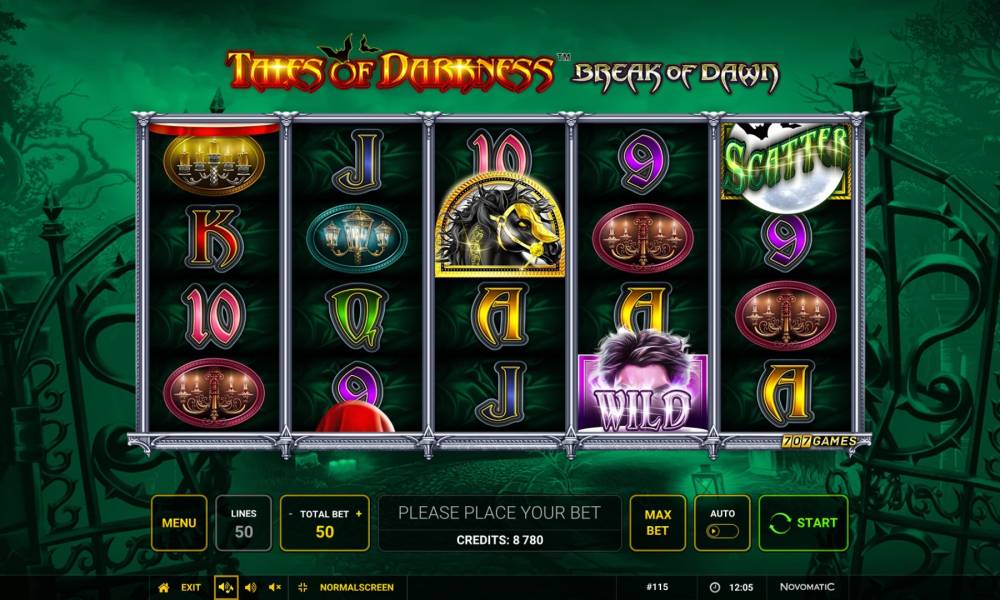
Task: Click the NORMALSCREEN label
Action: [357, 587]
